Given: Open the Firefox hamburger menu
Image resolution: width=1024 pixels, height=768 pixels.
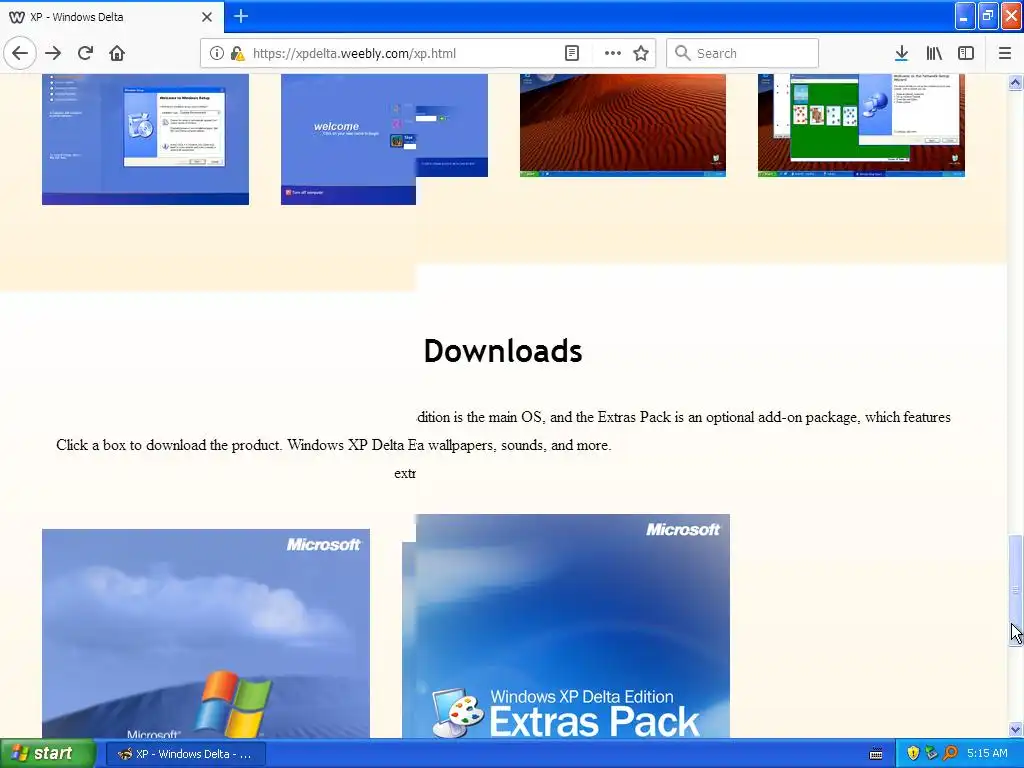Looking at the screenshot, I should (1004, 54).
